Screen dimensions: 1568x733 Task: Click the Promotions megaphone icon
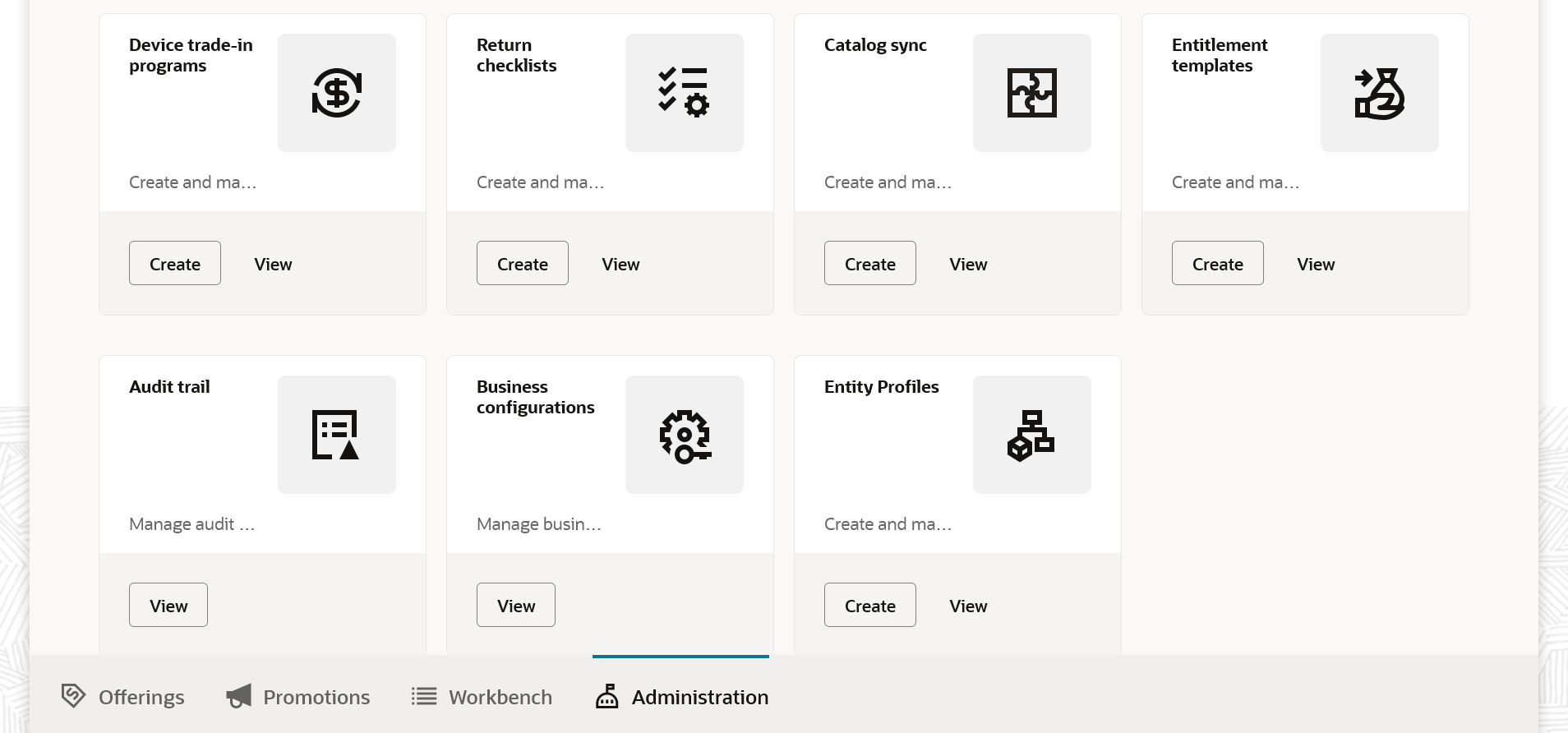pyautogui.click(x=239, y=696)
